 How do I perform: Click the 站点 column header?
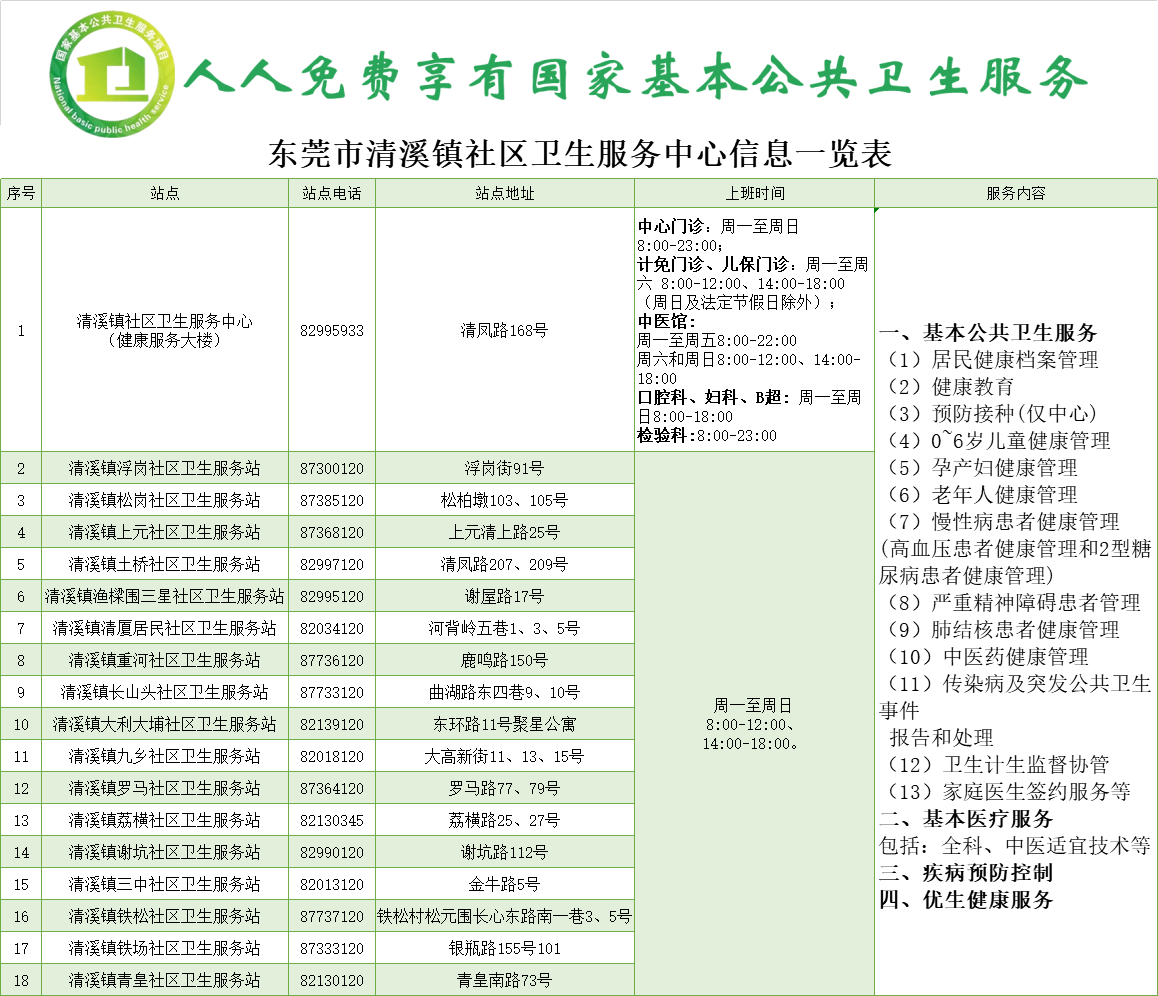pyautogui.click(x=165, y=193)
